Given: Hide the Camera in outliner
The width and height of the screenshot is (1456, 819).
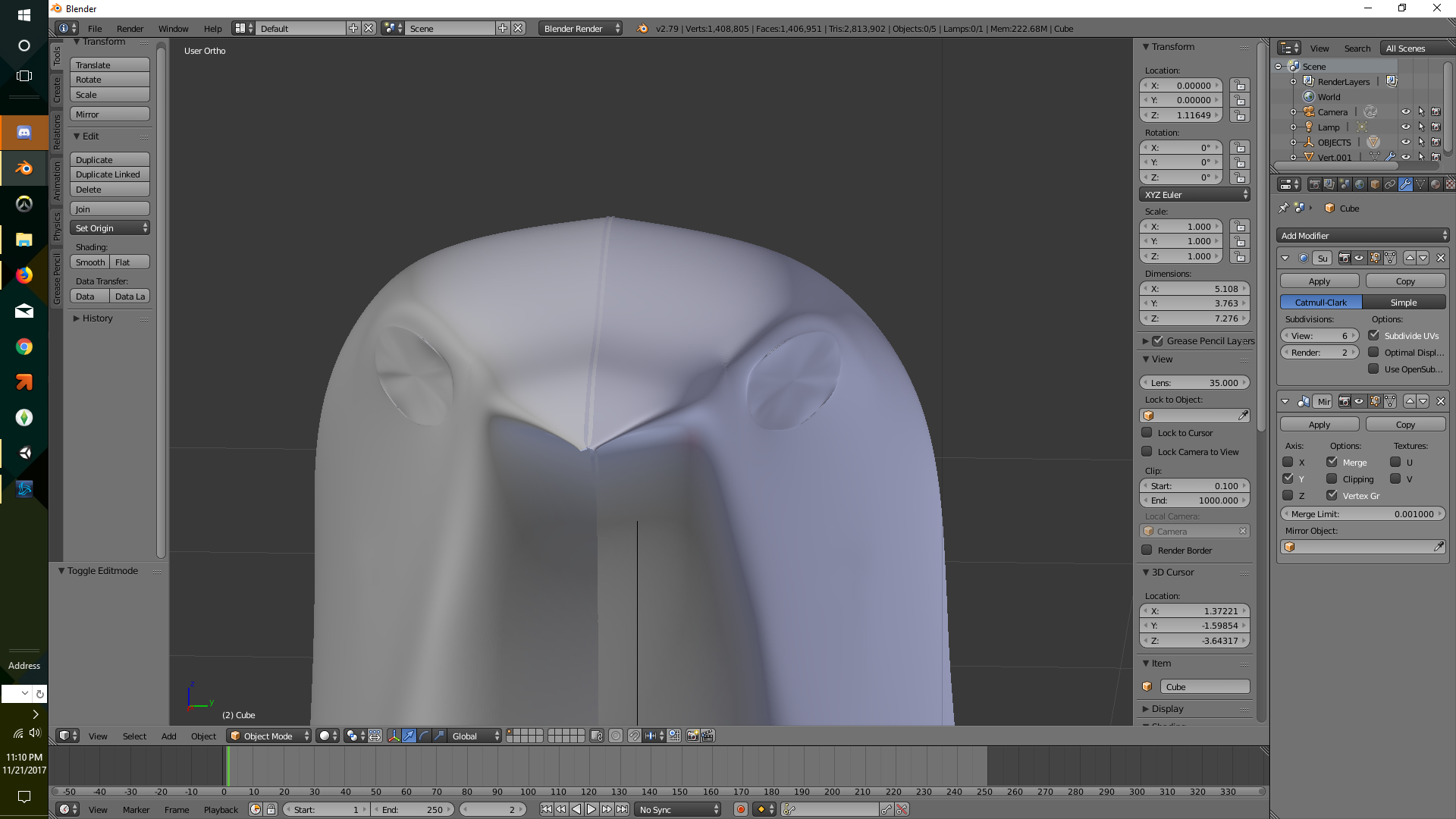Looking at the screenshot, I should (1406, 111).
